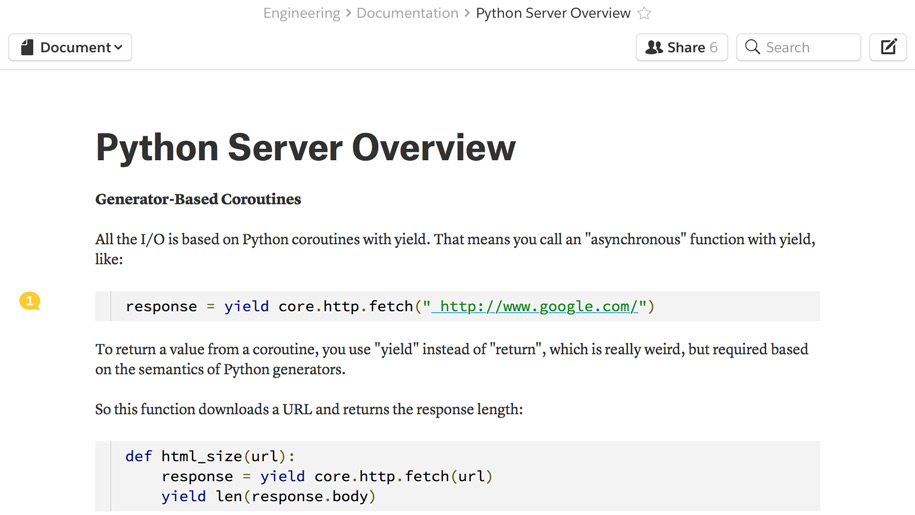The width and height of the screenshot is (915, 515).
Task: Click the shared-user count 6
Action: click(714, 47)
